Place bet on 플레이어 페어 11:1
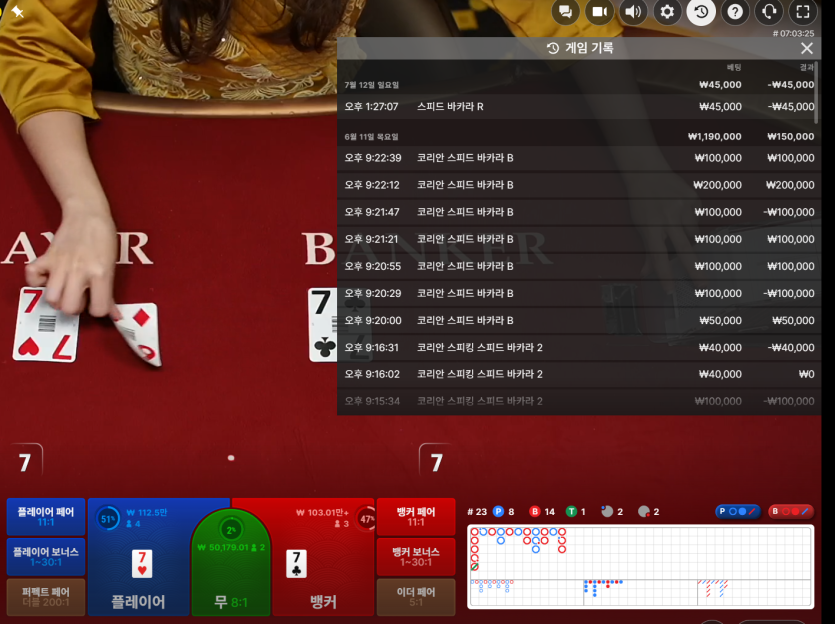 [x=46, y=516]
